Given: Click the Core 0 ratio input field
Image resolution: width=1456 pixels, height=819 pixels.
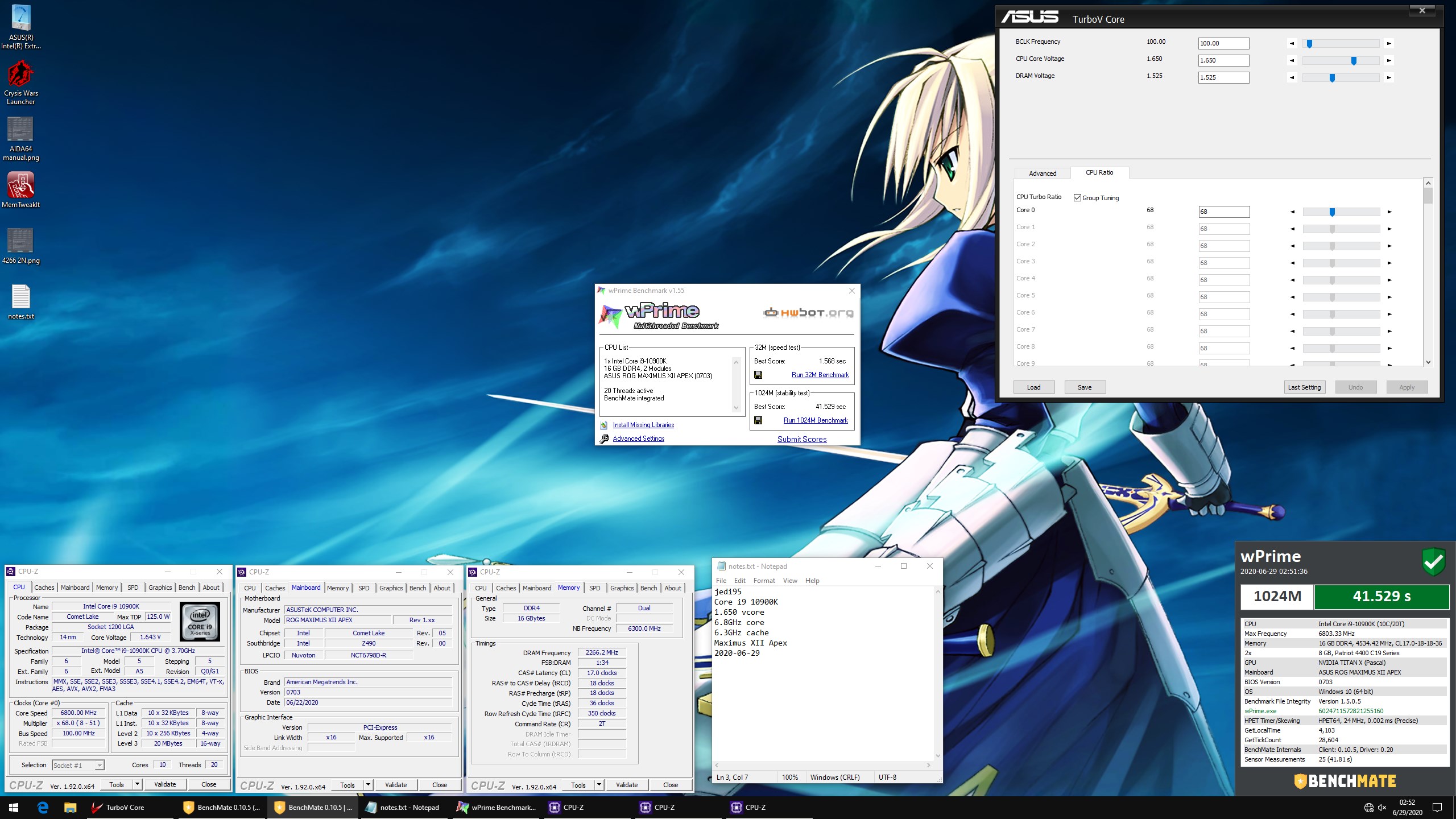Looking at the screenshot, I should click(1224, 212).
